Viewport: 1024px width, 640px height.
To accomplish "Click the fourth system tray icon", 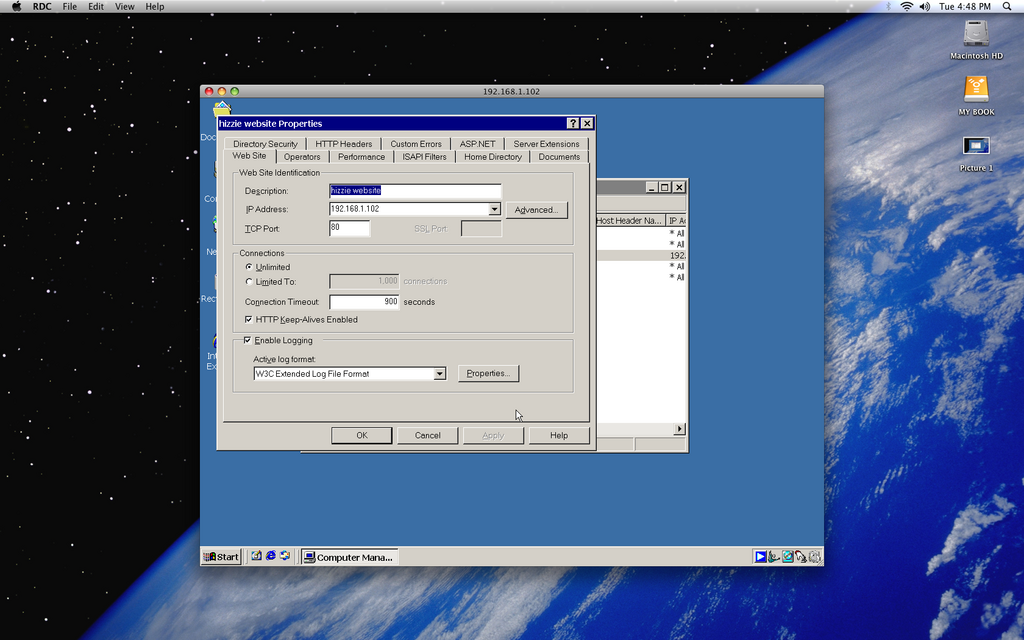I will tap(801, 557).
